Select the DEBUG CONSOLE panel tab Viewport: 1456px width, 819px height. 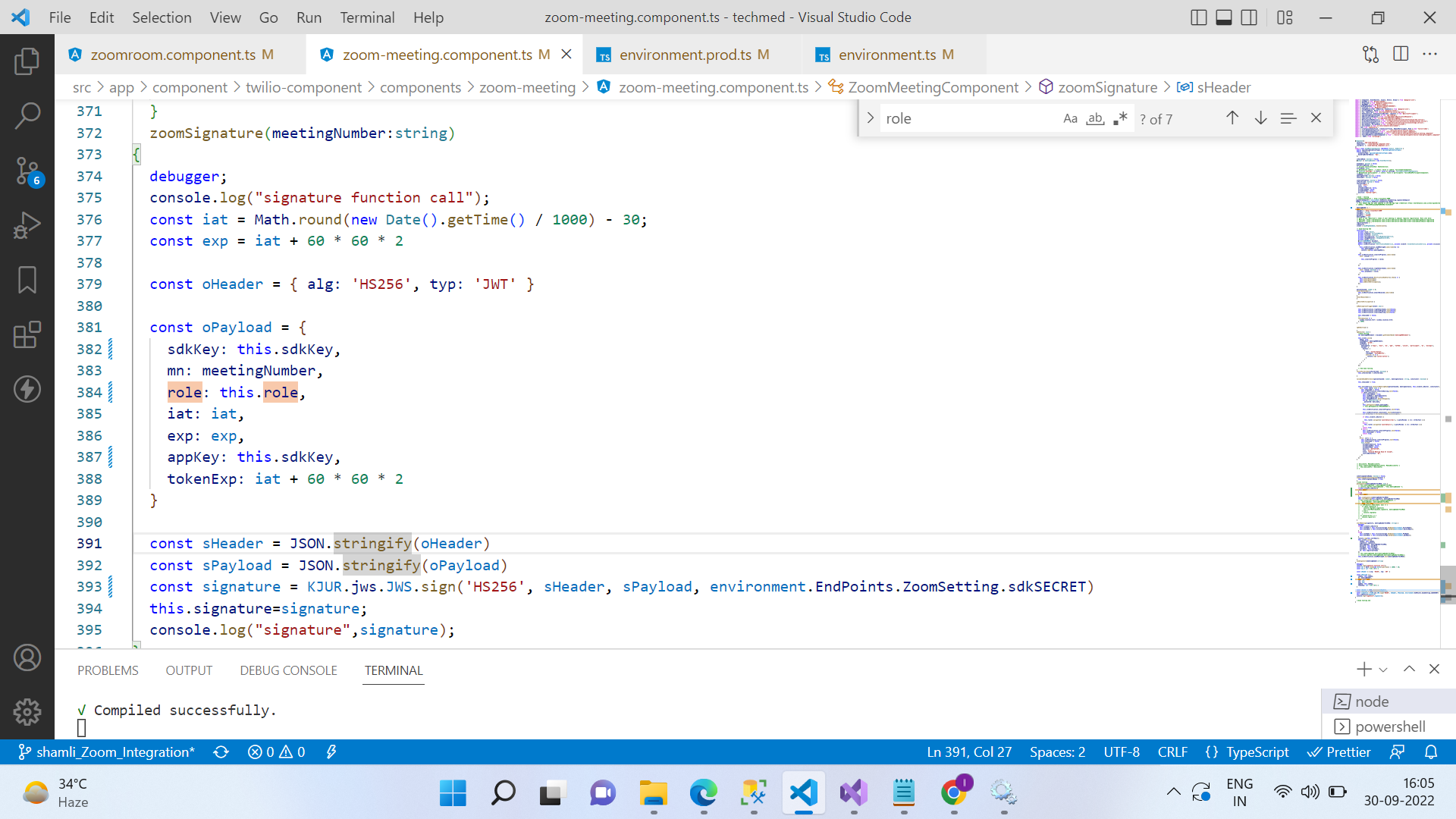point(288,670)
